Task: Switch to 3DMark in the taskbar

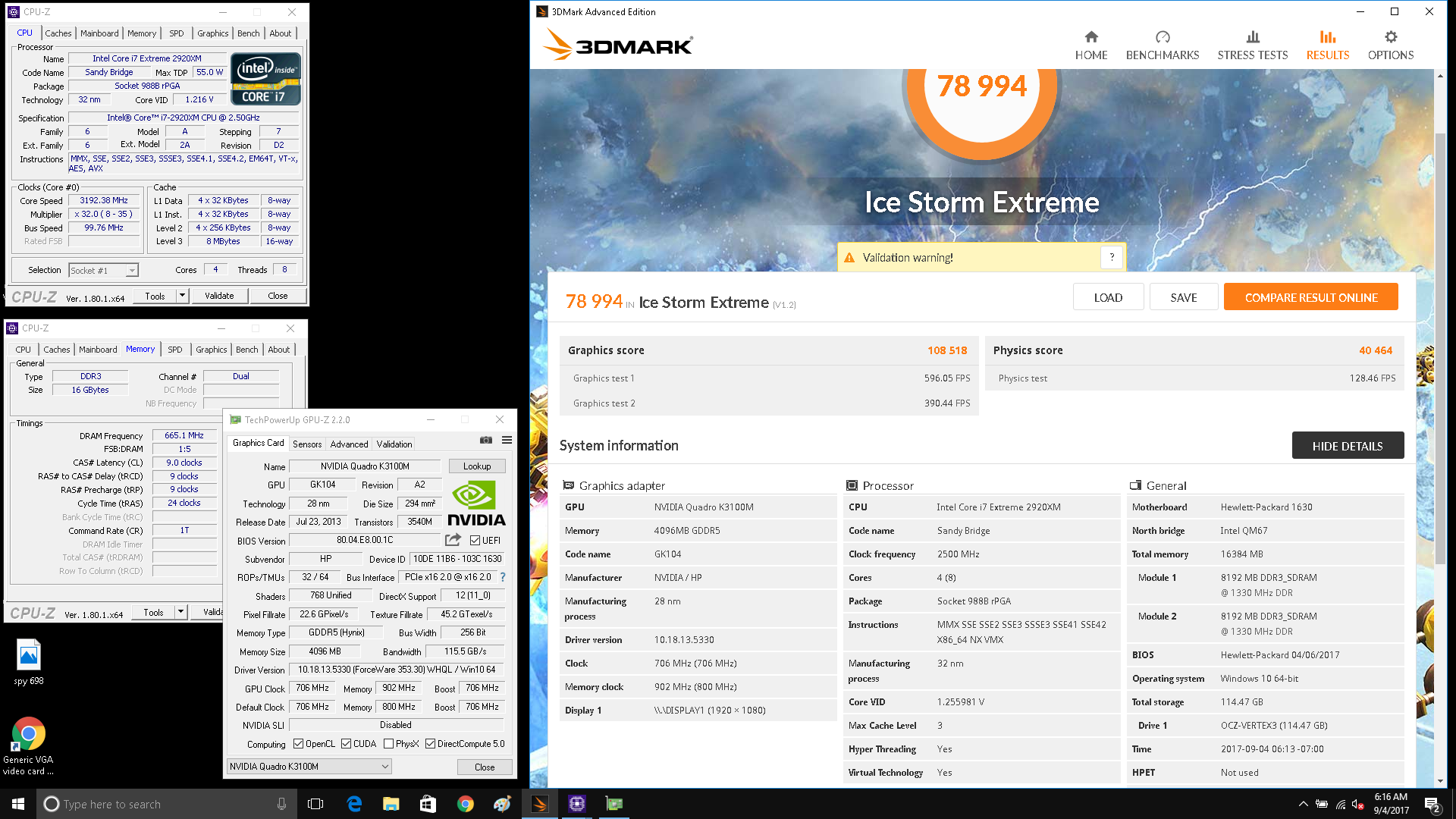Action: pos(540,804)
